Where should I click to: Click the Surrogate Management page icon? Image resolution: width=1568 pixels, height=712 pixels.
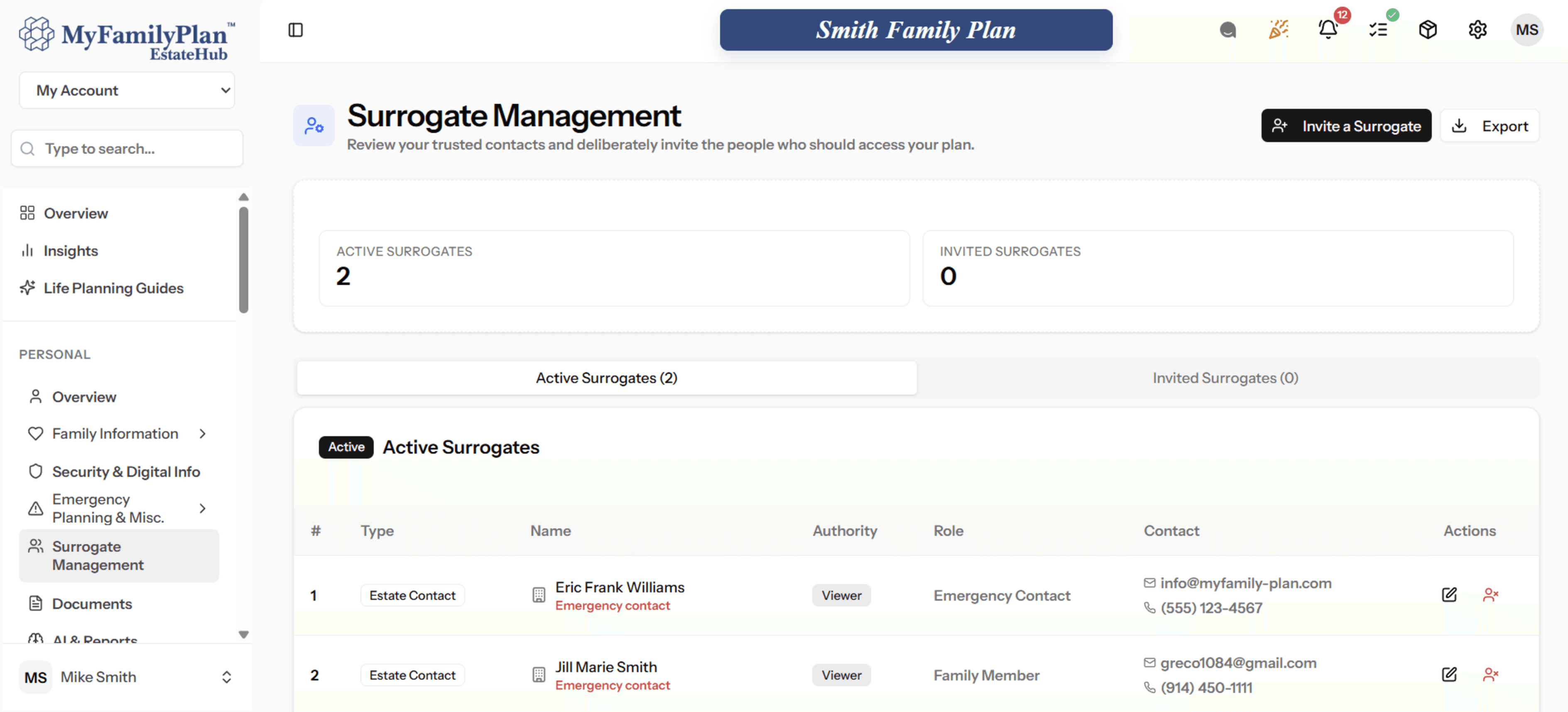[x=314, y=125]
